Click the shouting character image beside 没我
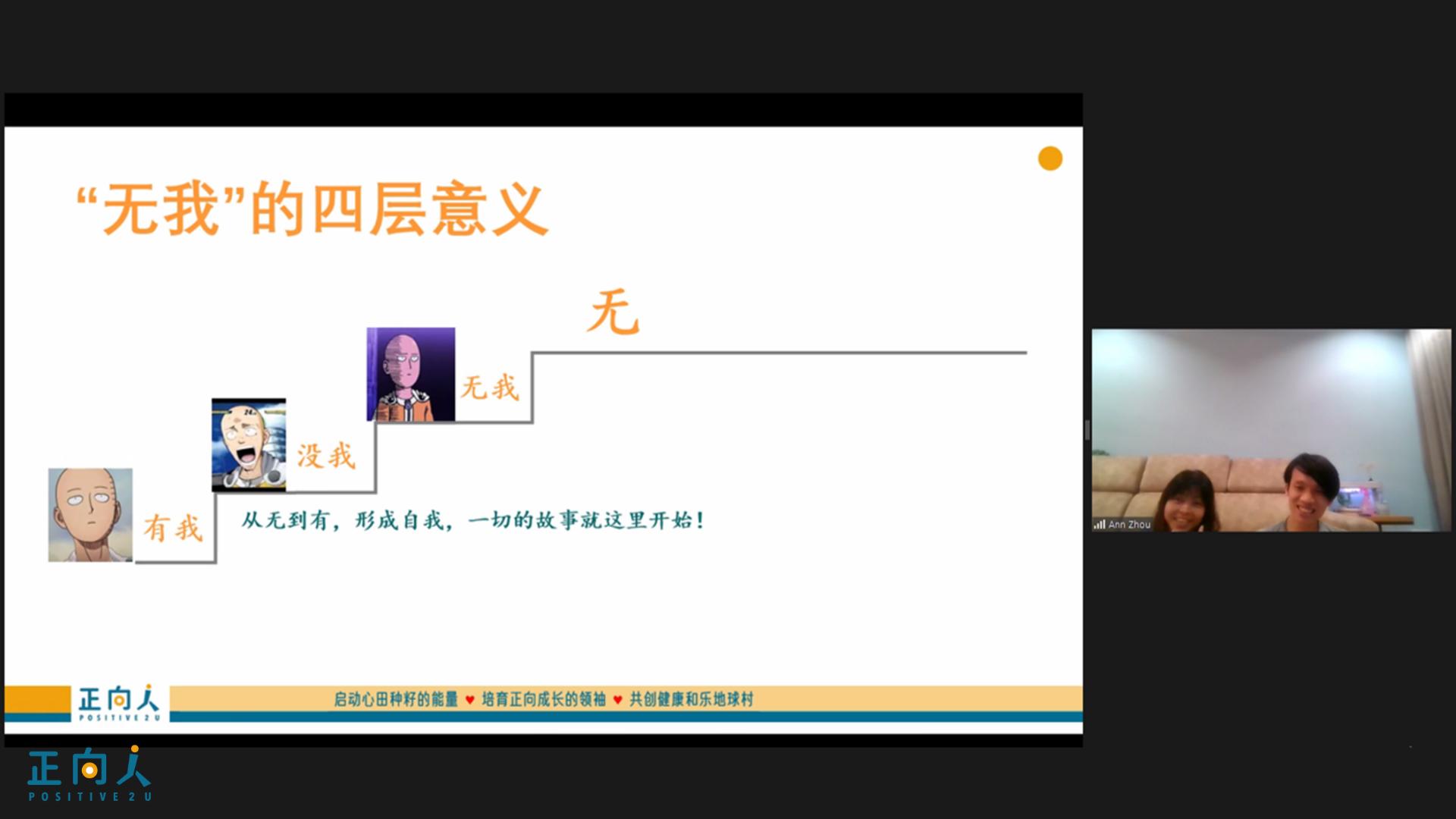This screenshot has width=1456, height=819. 249,445
